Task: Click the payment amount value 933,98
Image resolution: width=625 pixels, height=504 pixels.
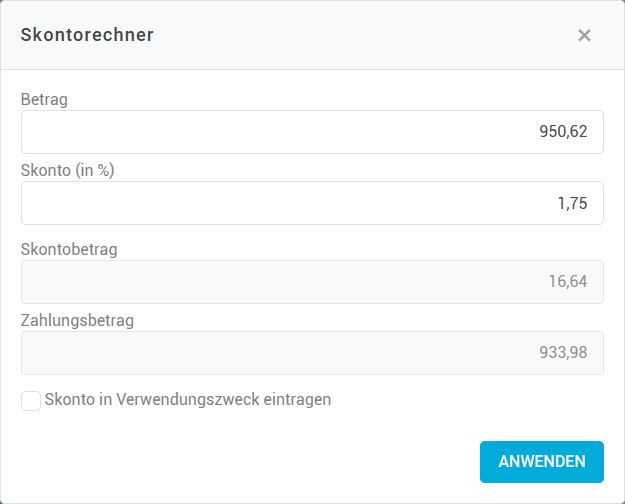Action: [x=563, y=353]
